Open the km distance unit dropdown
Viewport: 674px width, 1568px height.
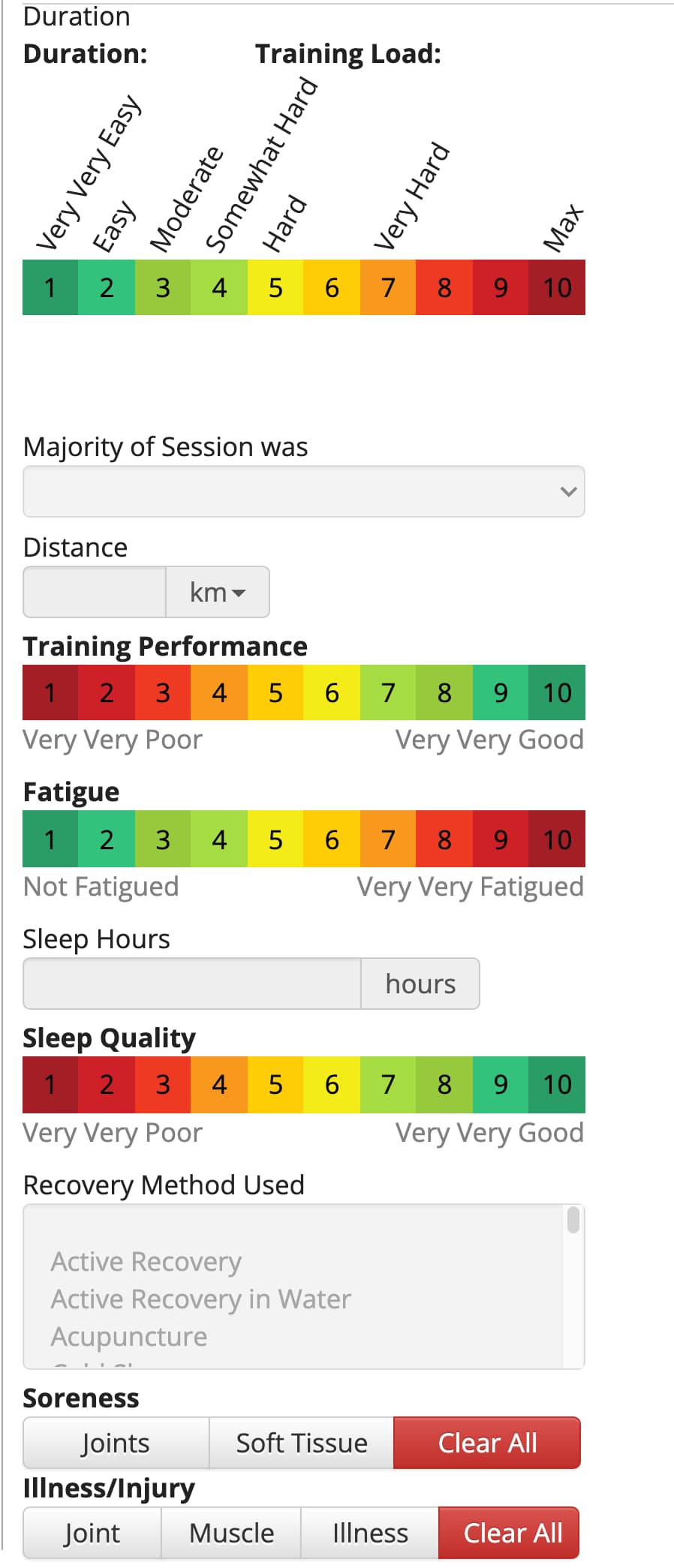tap(218, 592)
